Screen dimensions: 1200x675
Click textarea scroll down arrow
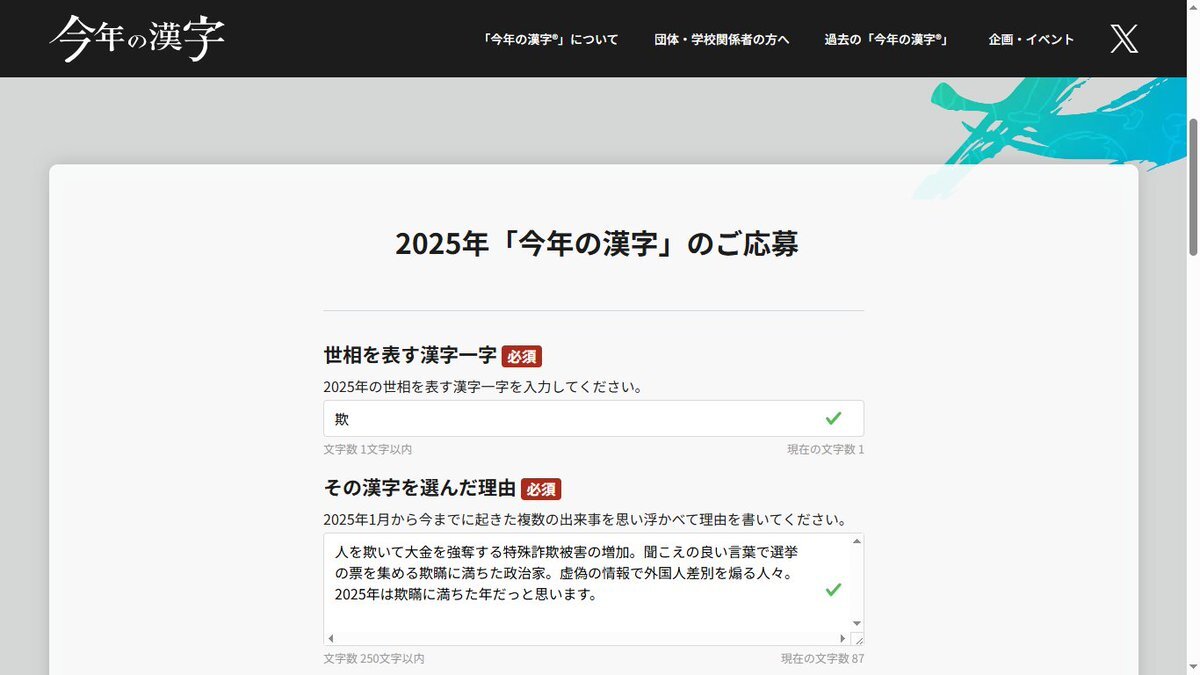point(856,623)
